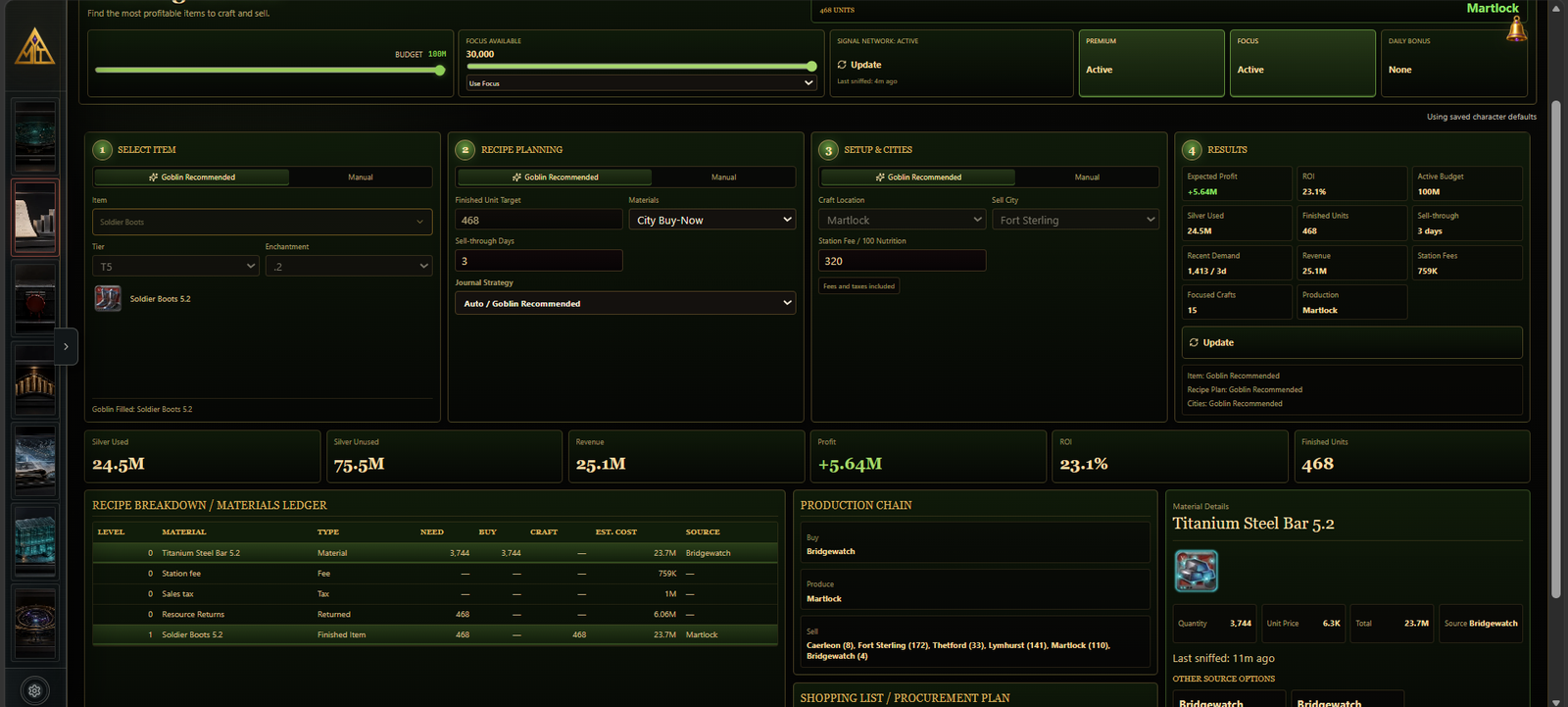Select Goblin Recommended in Select Item panel
This screenshot has width=1568, height=707.
(x=192, y=177)
